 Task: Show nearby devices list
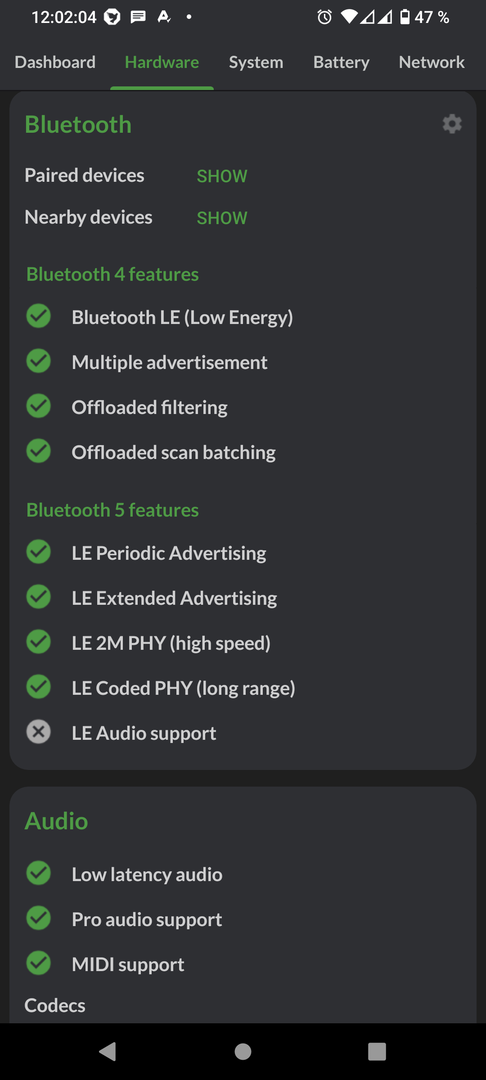(222, 218)
